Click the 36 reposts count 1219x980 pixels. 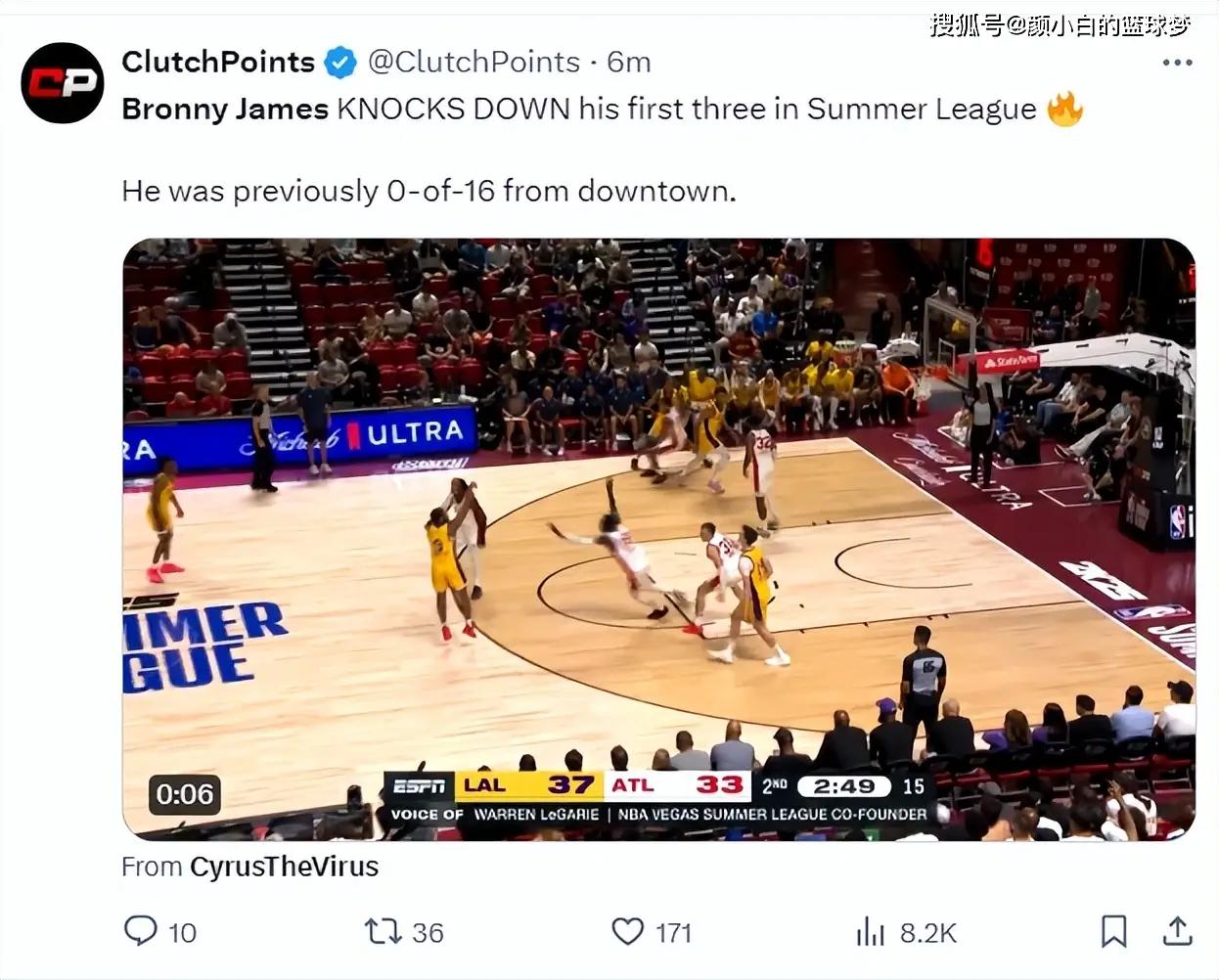pos(428,933)
